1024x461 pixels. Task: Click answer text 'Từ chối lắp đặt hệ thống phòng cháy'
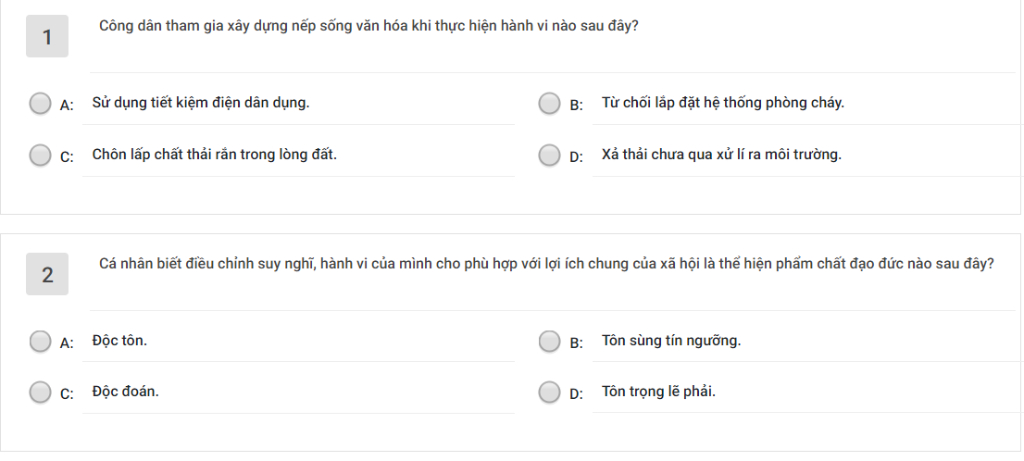[x=723, y=103]
